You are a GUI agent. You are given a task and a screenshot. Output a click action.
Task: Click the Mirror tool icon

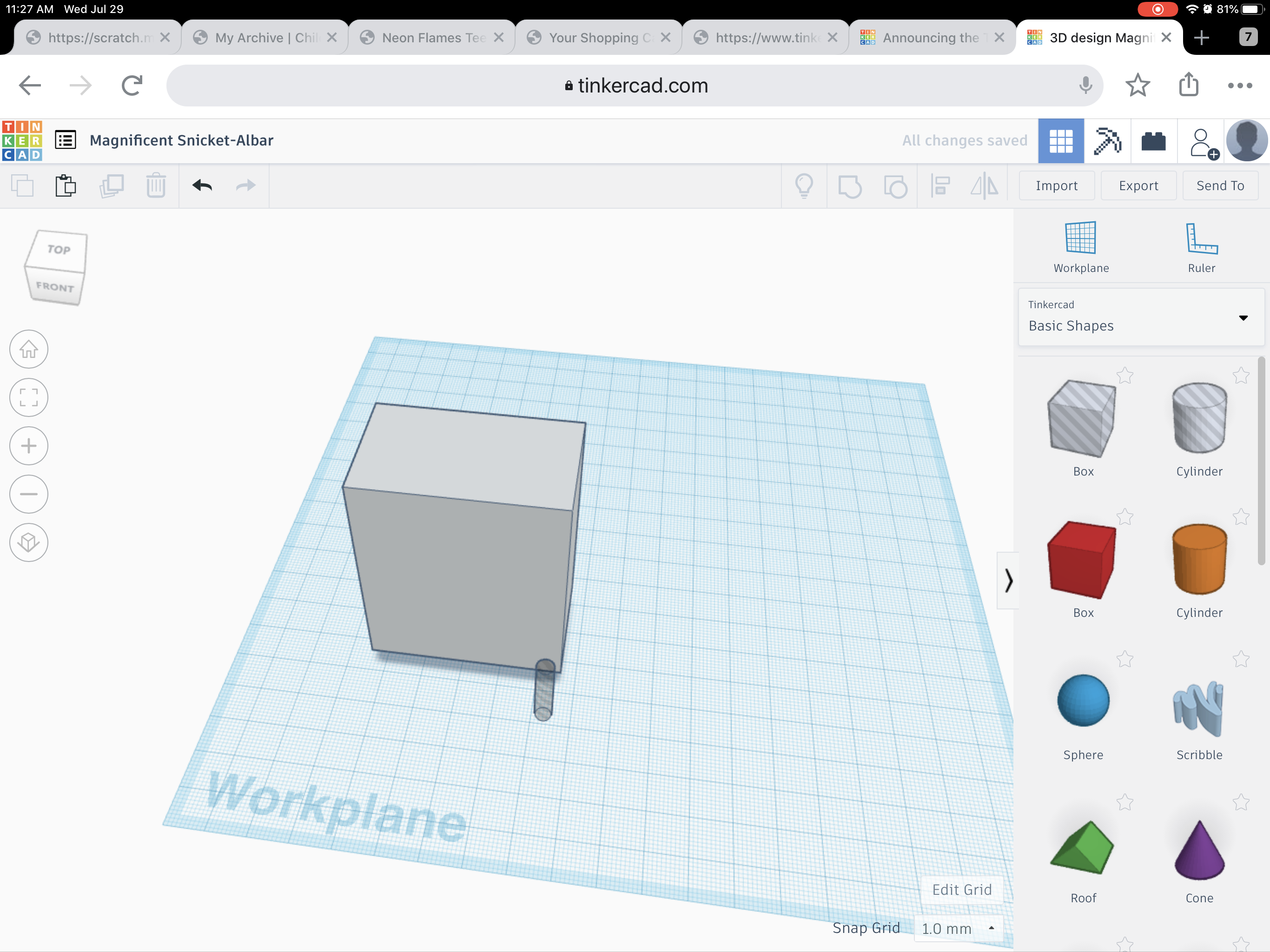984,186
